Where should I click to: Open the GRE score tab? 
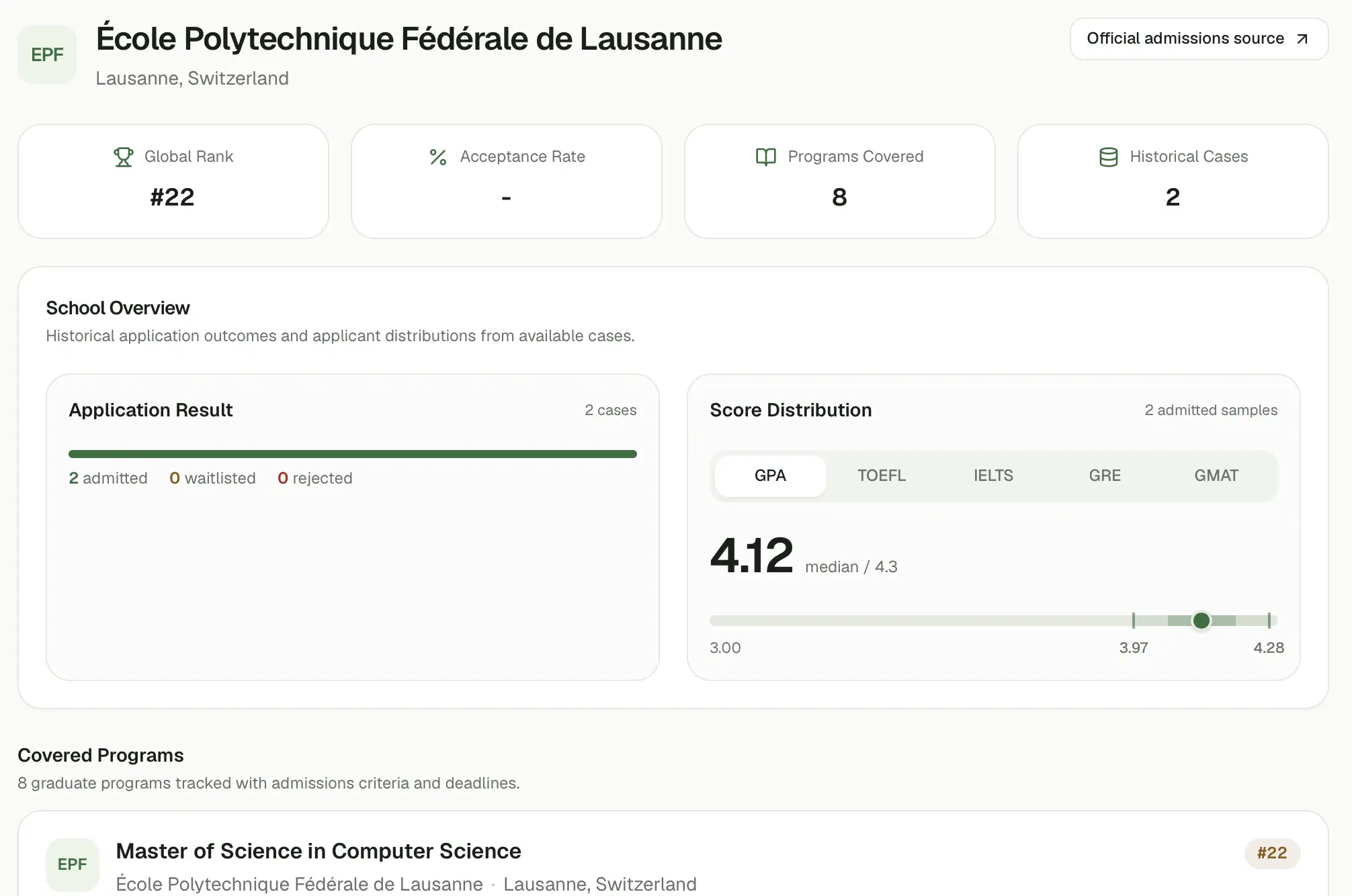point(1105,476)
